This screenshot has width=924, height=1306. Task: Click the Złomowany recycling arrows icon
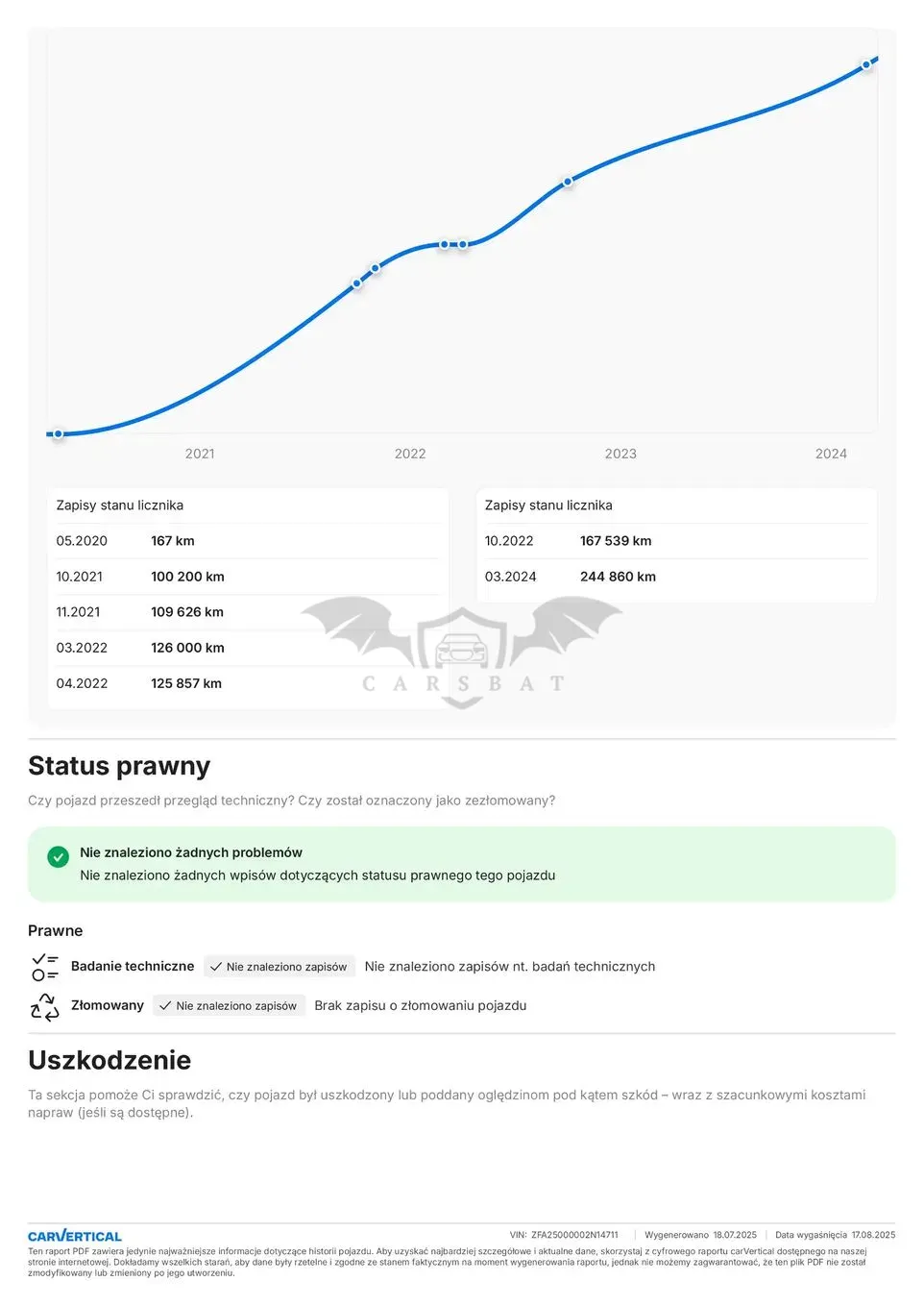[45, 1006]
